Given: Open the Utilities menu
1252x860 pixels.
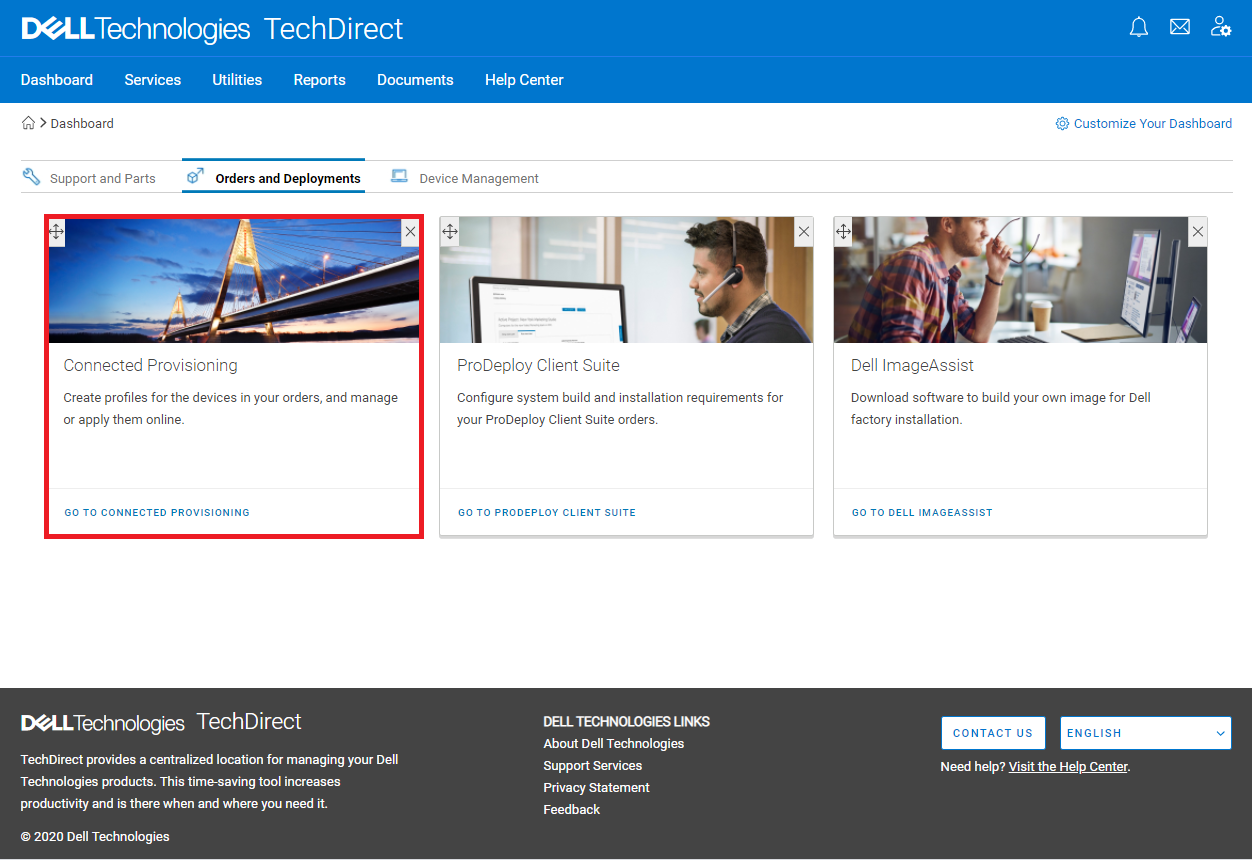Looking at the screenshot, I should [237, 80].
